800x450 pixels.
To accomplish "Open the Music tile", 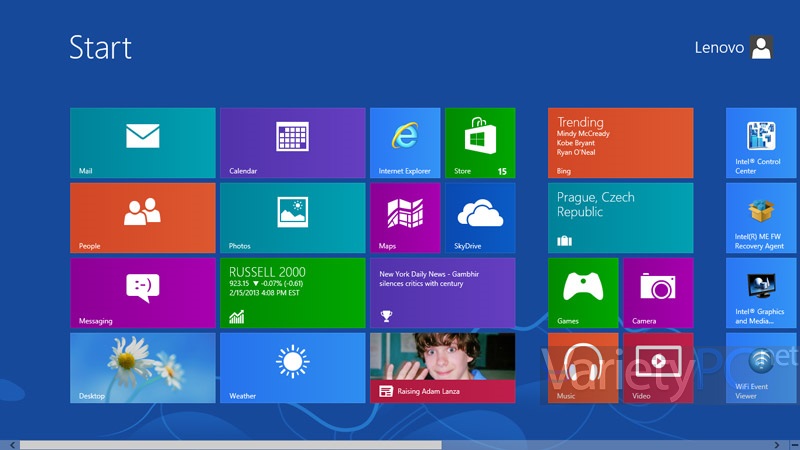I will click(x=583, y=368).
